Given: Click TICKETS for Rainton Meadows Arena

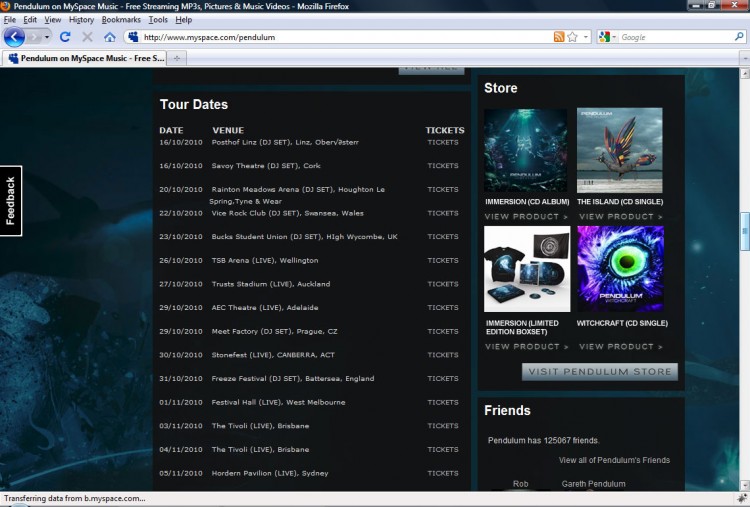Looking at the screenshot, I should (443, 189).
